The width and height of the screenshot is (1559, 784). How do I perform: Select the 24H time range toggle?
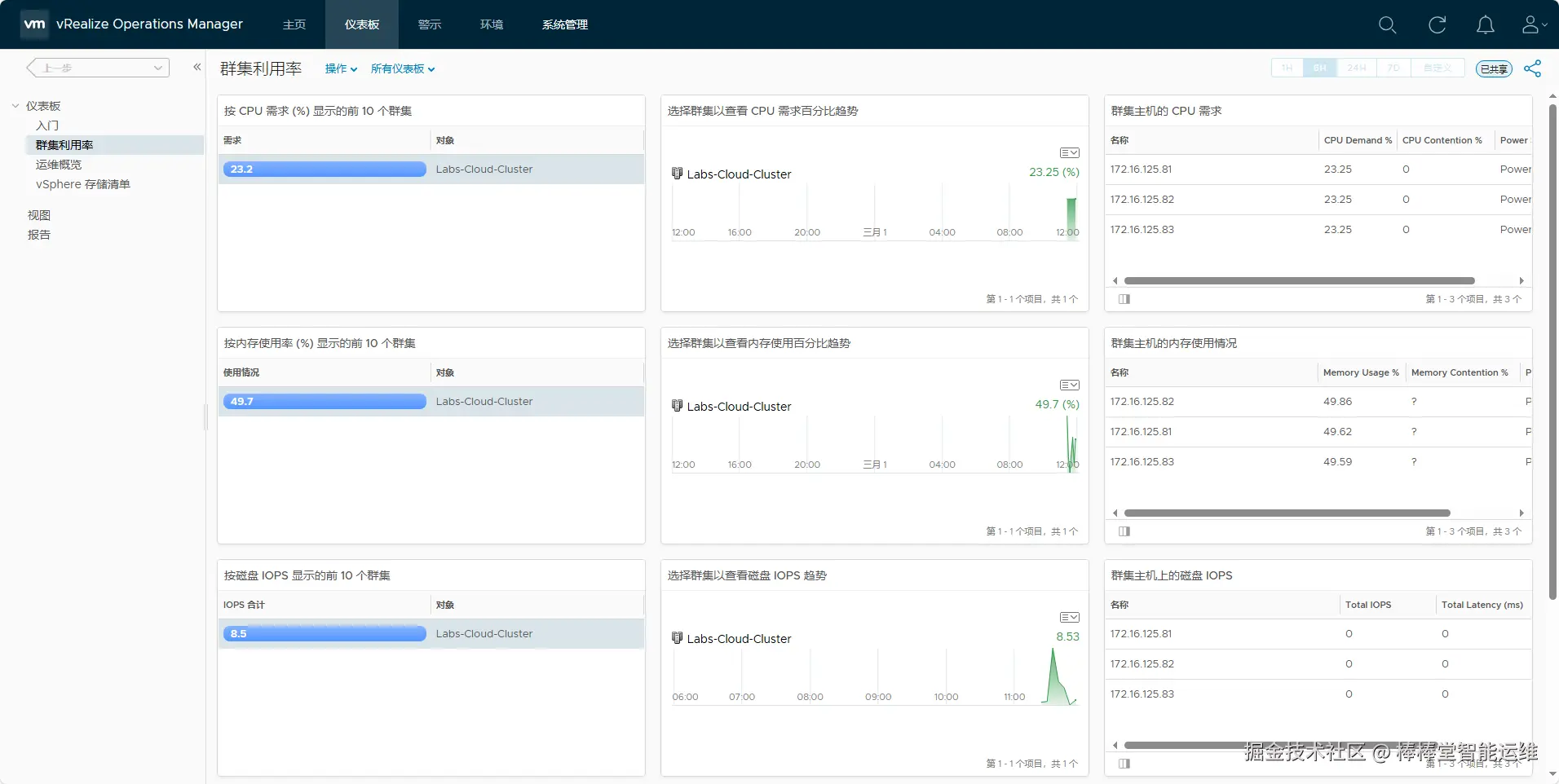(x=1357, y=68)
